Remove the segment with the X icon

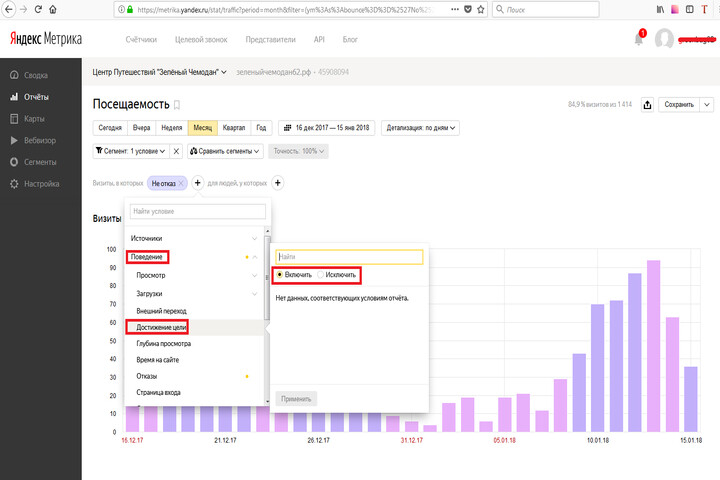click(x=176, y=151)
